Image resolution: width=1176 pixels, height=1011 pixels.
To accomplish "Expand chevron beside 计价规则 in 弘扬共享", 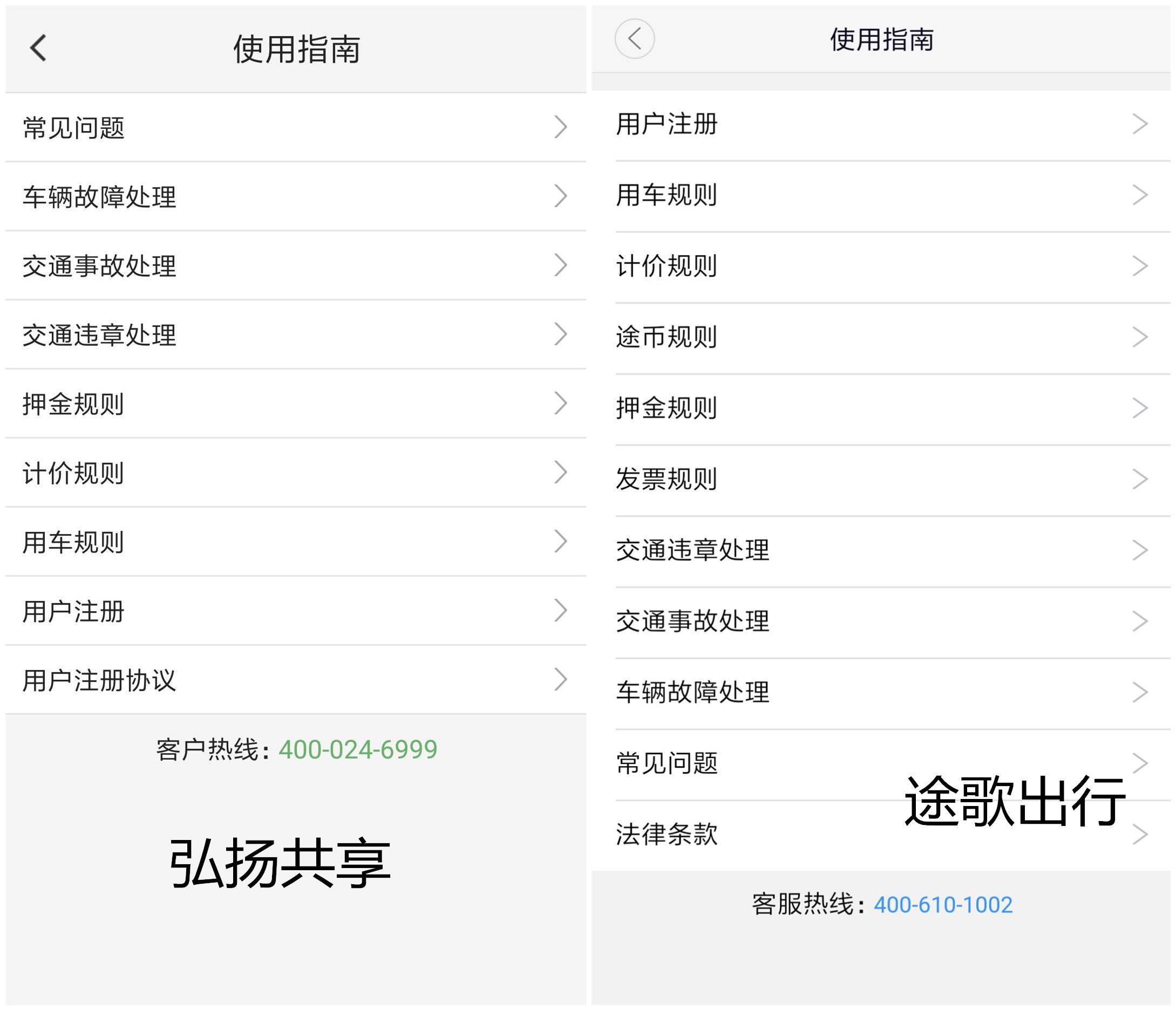I will pos(561,473).
